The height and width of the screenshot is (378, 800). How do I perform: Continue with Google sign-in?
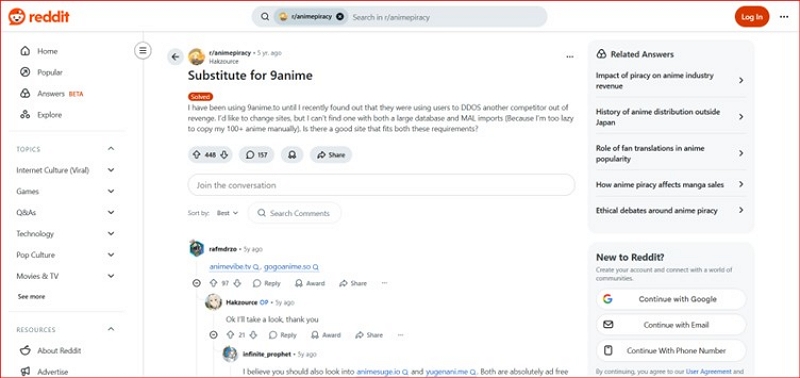[x=671, y=299]
